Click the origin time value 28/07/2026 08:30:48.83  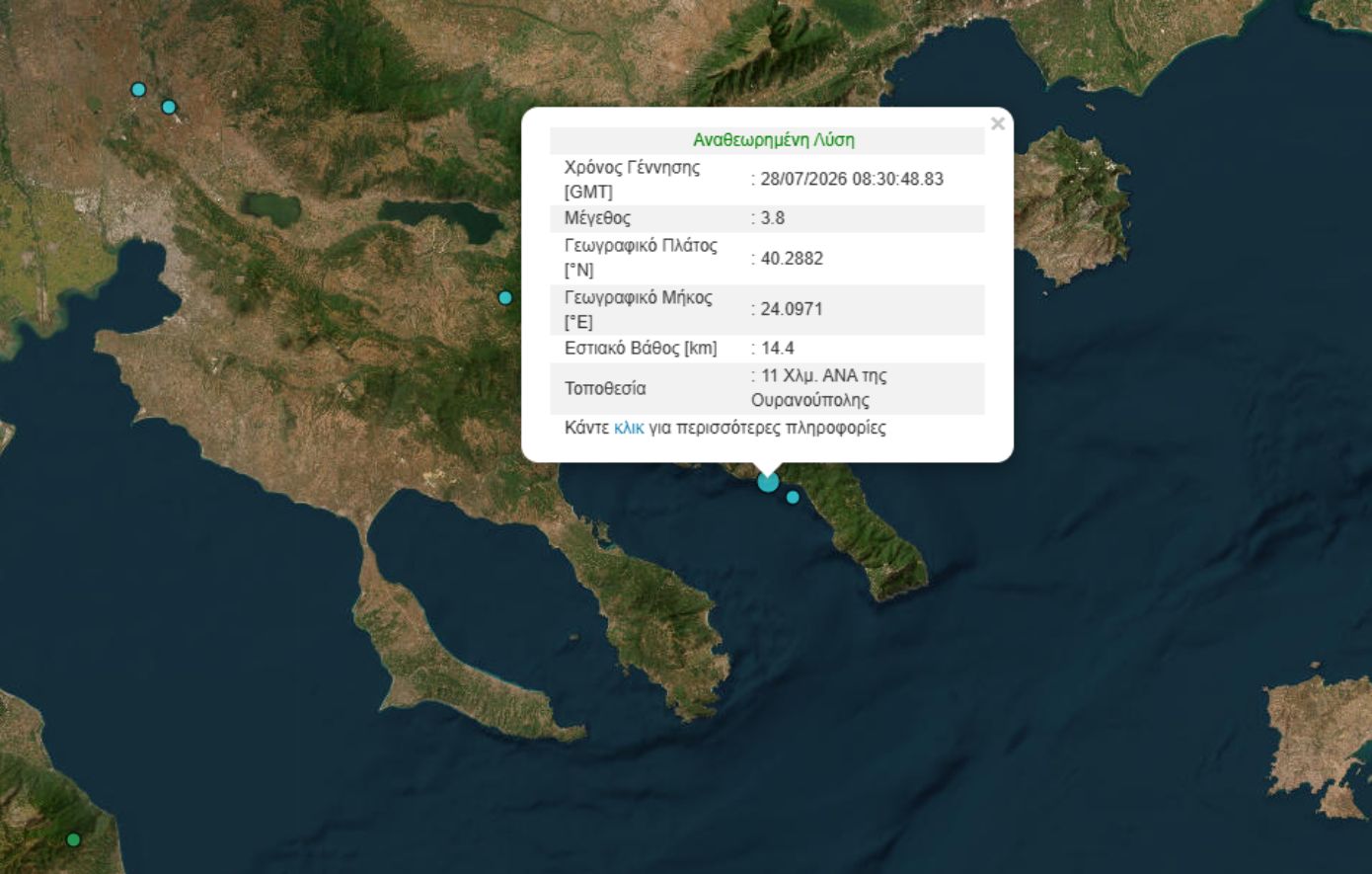pos(852,179)
